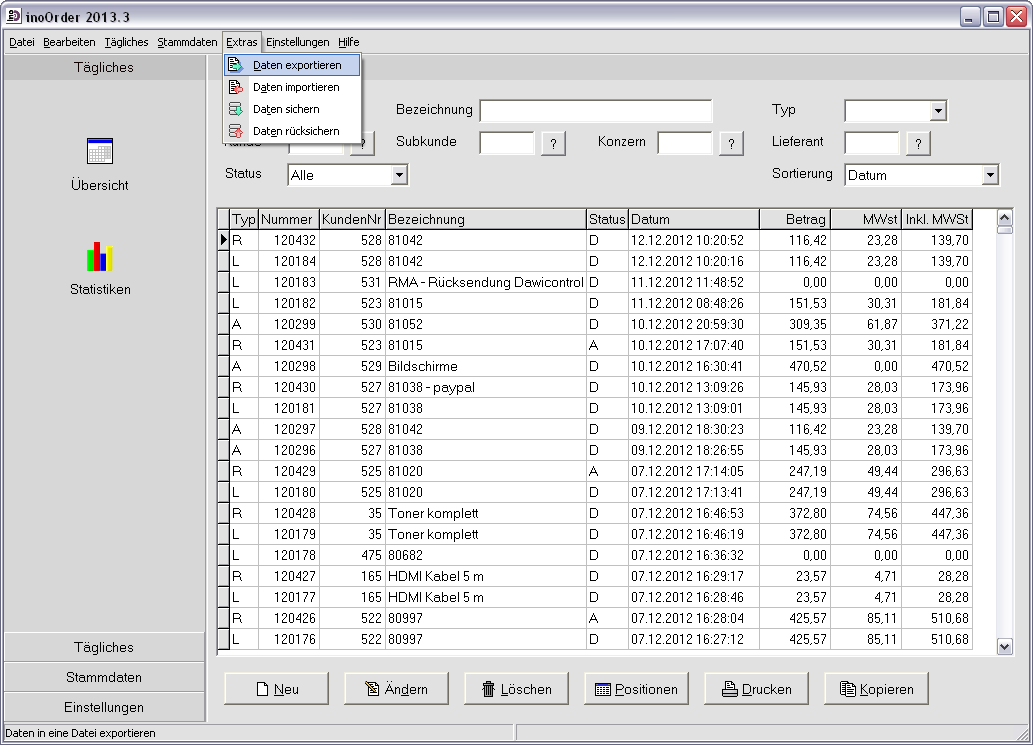This screenshot has width=1033, height=745.
Task: Click the Daten exportieren menu icon
Action: coord(236,65)
